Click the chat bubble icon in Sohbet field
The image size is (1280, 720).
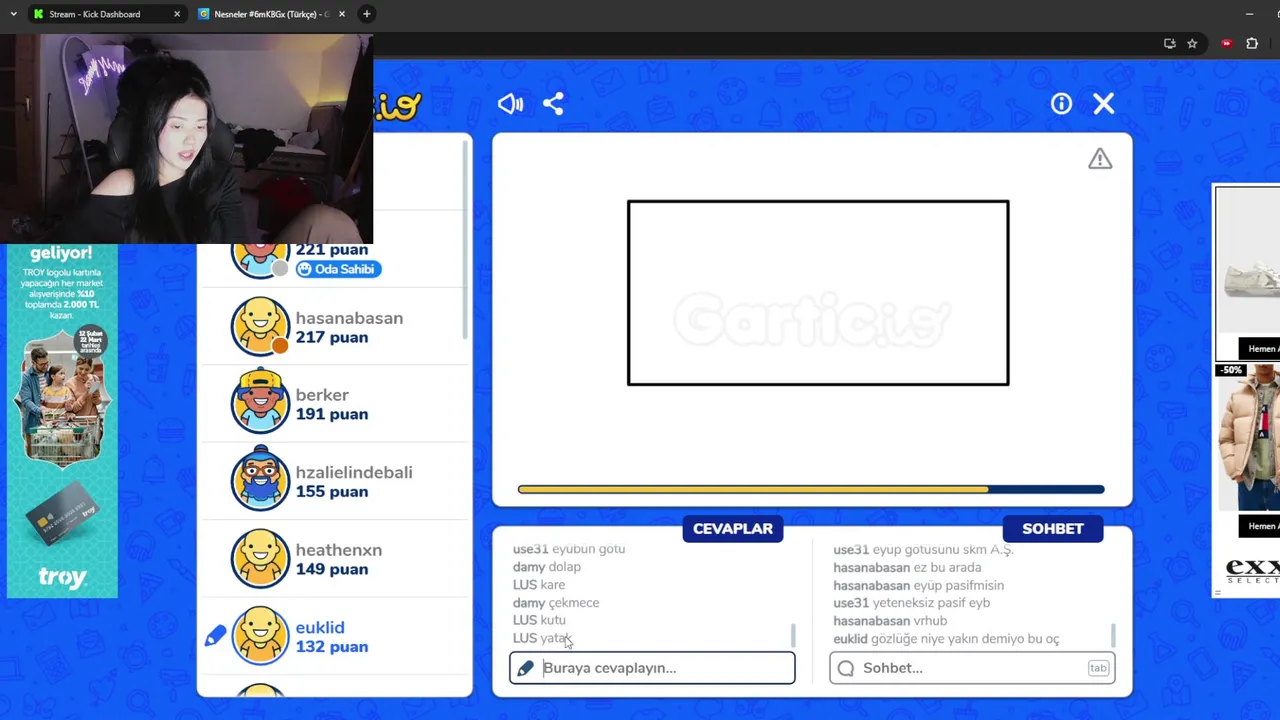[x=846, y=668]
